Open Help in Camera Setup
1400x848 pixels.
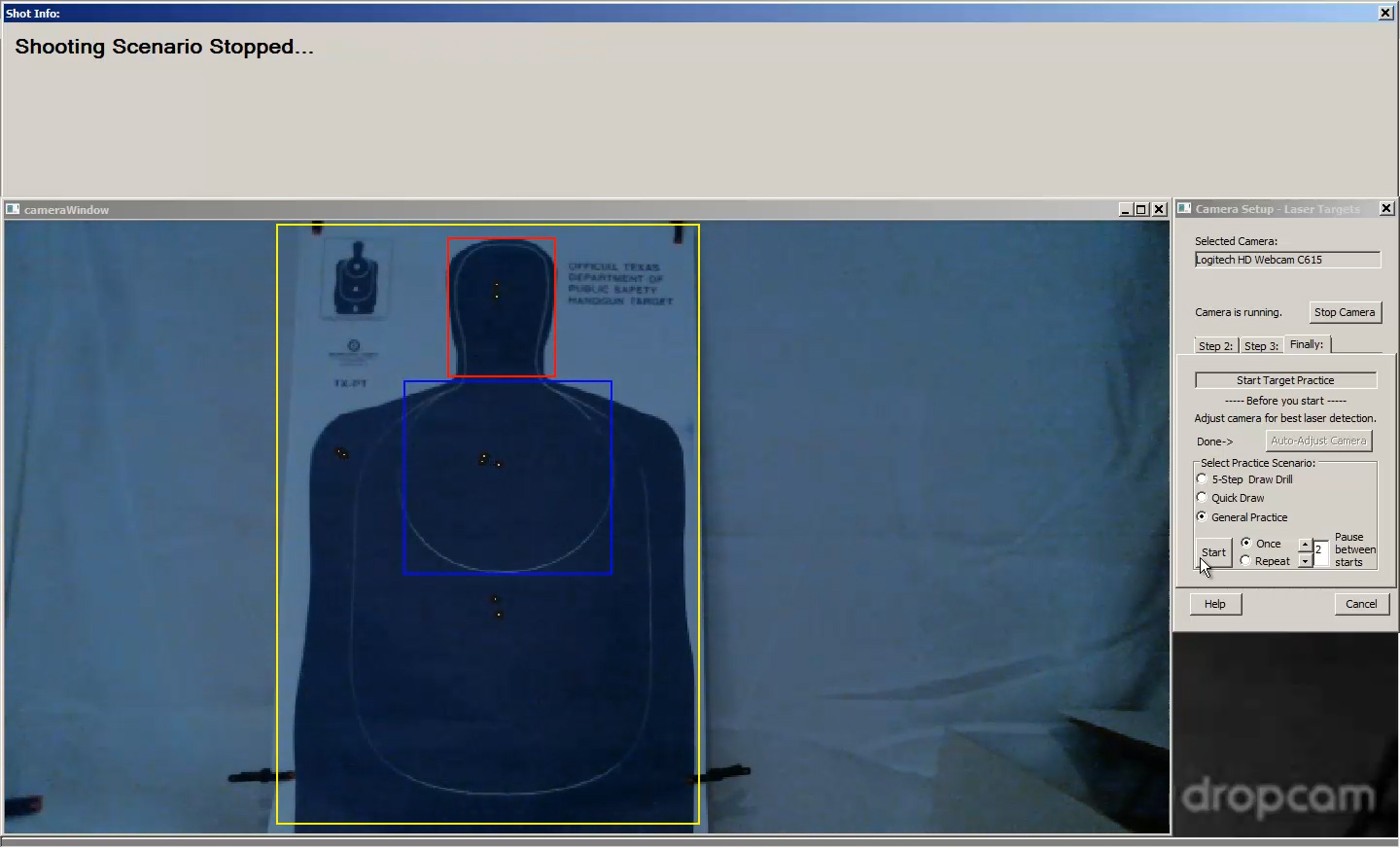(1215, 604)
